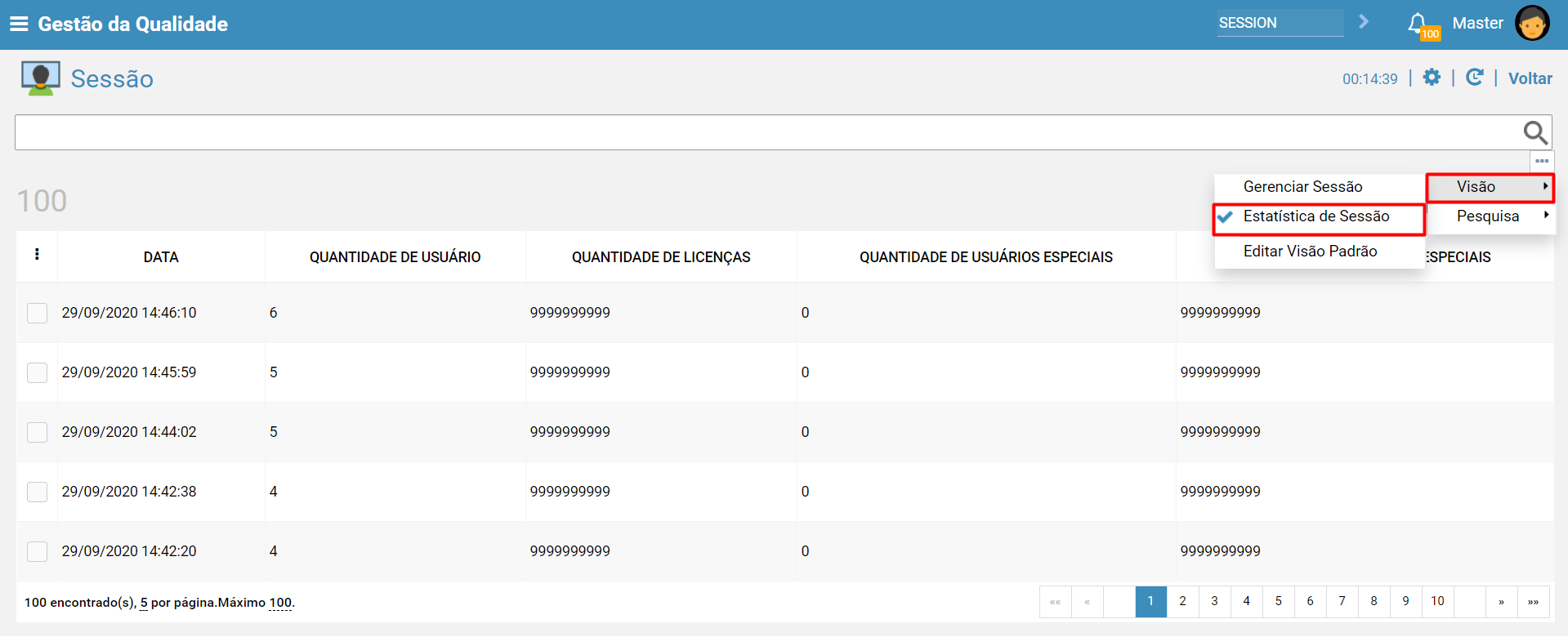Image resolution: width=1568 pixels, height=637 pixels.
Task: Click the 00:14:39 session timer
Action: coord(1369,79)
